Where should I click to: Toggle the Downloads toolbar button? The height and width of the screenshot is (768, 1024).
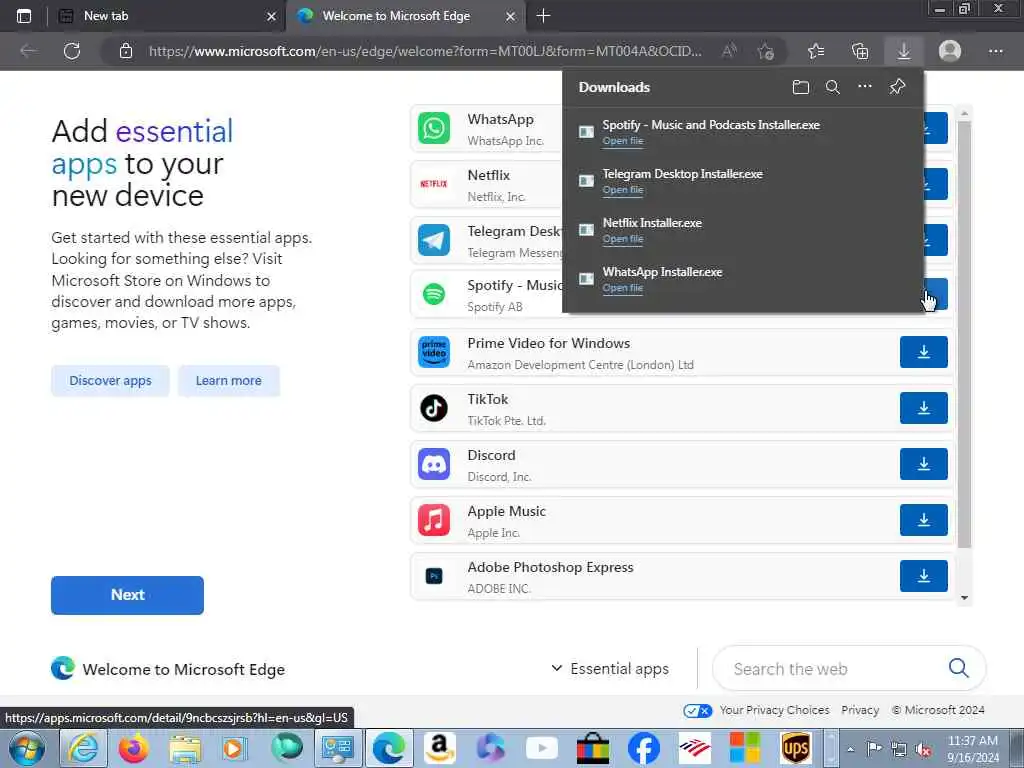coord(904,51)
